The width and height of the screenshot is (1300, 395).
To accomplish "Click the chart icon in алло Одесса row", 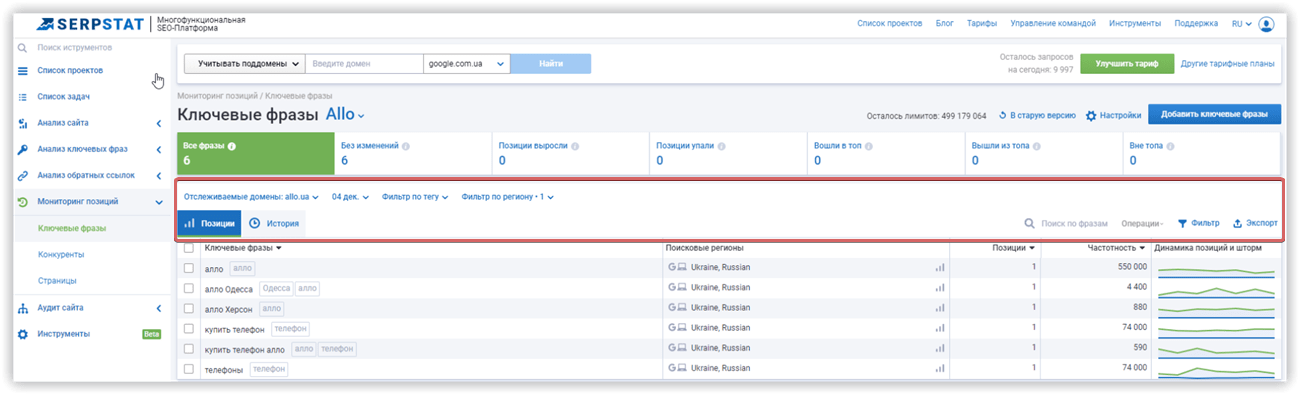I will click(x=940, y=288).
